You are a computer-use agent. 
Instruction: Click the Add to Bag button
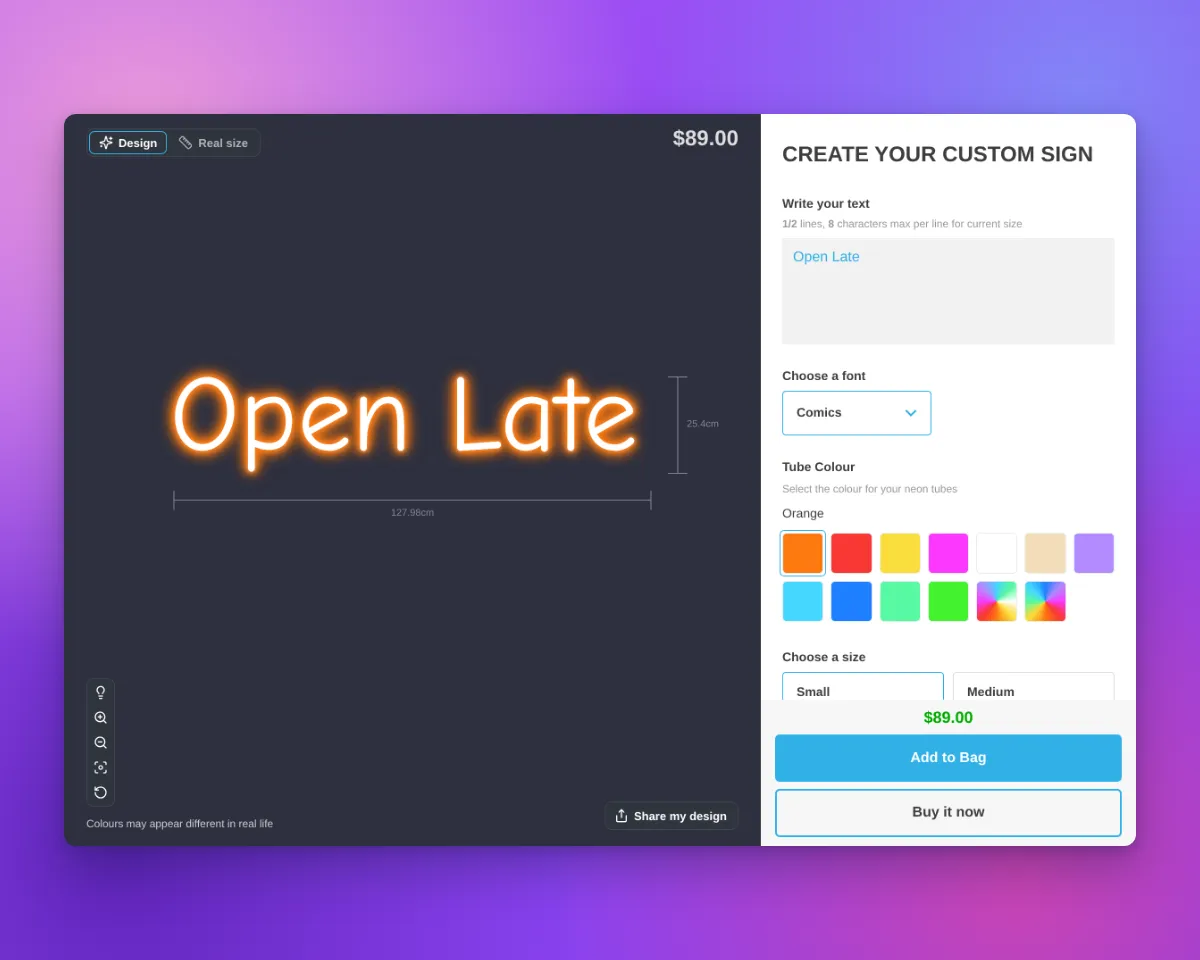point(948,758)
